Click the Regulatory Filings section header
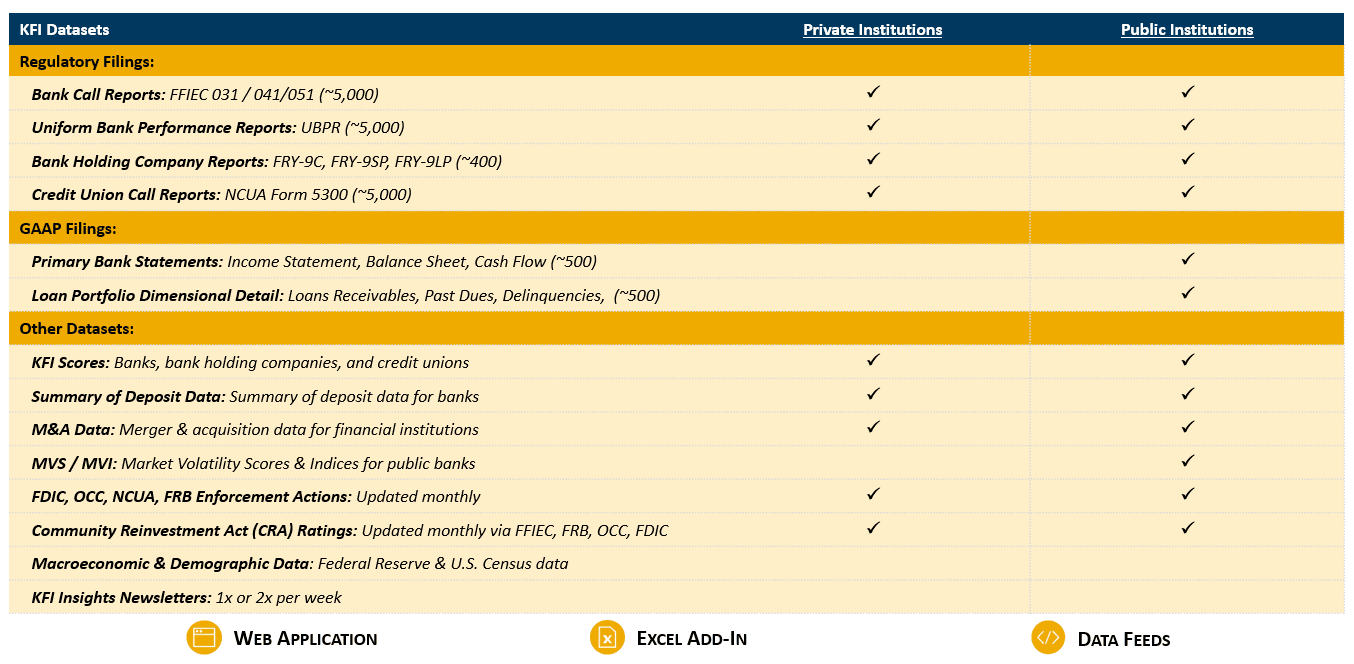This screenshot has width=1354, height=664. pos(87,62)
